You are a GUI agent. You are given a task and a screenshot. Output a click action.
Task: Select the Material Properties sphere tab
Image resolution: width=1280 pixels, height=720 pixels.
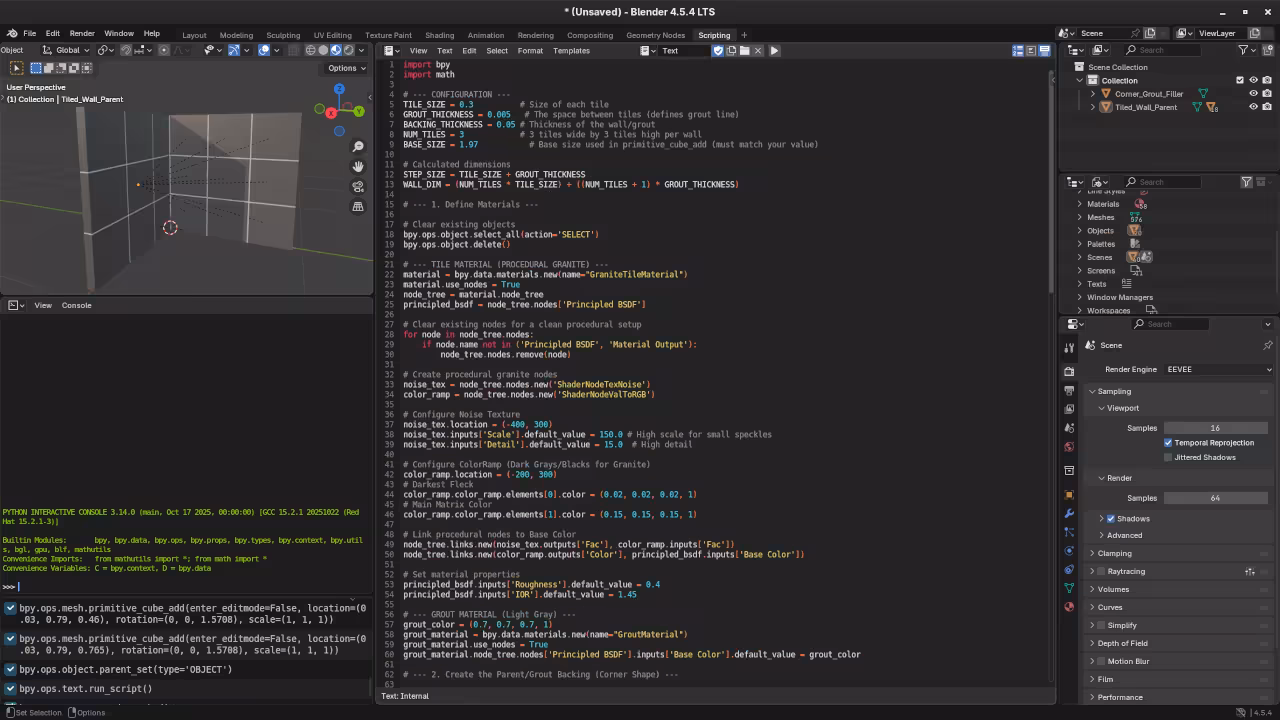[1069, 606]
